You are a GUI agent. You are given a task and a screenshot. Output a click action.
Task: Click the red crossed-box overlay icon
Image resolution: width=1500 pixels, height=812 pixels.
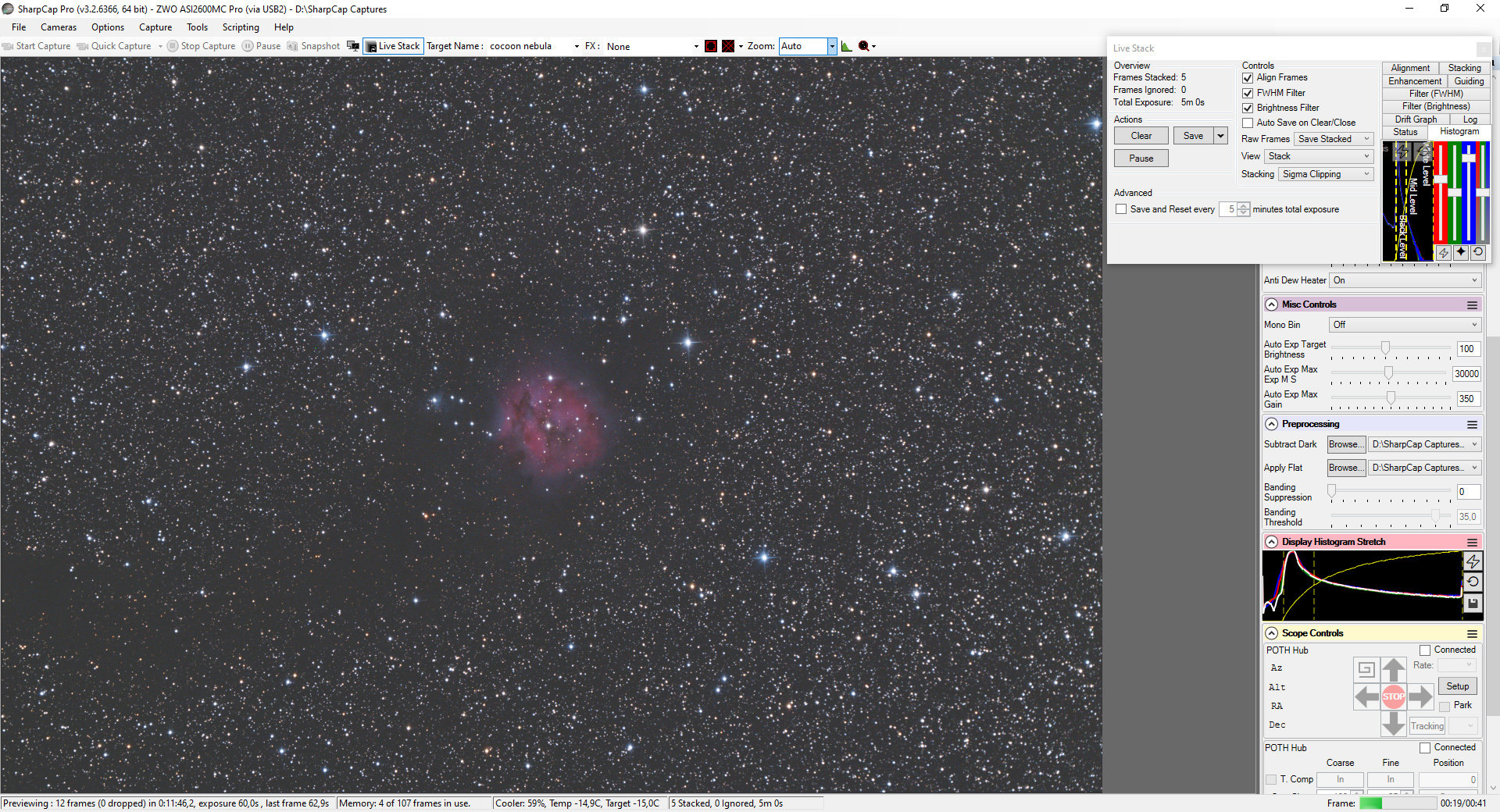tap(728, 46)
